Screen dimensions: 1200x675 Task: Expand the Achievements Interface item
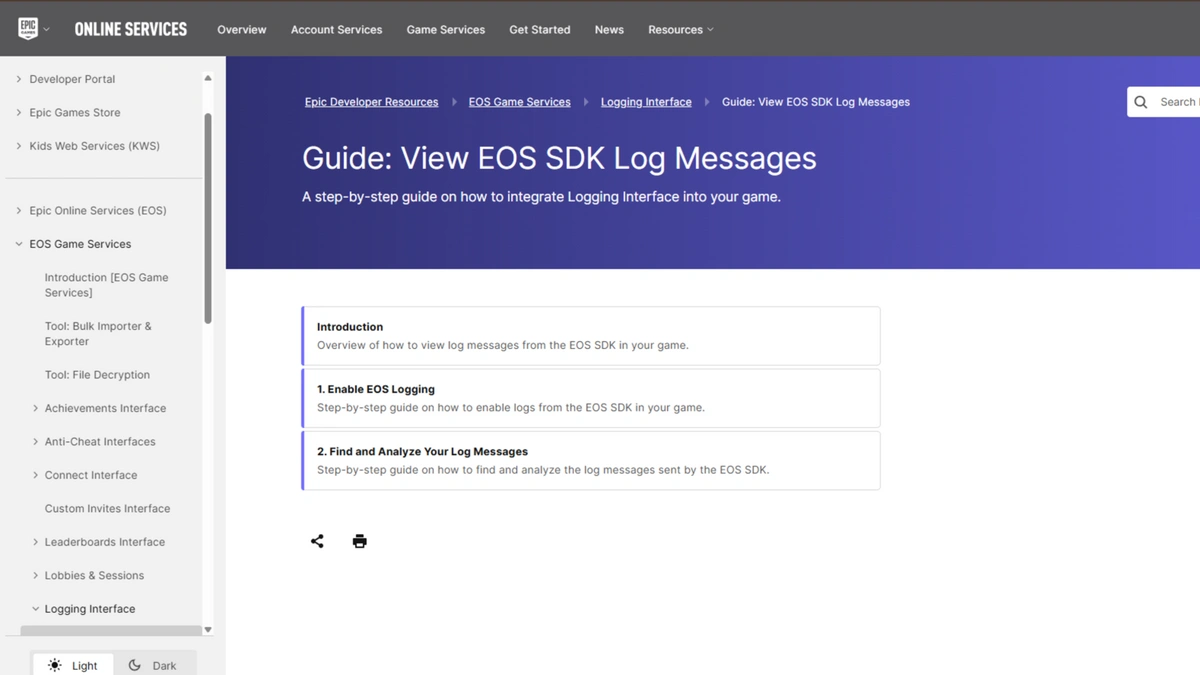36,408
